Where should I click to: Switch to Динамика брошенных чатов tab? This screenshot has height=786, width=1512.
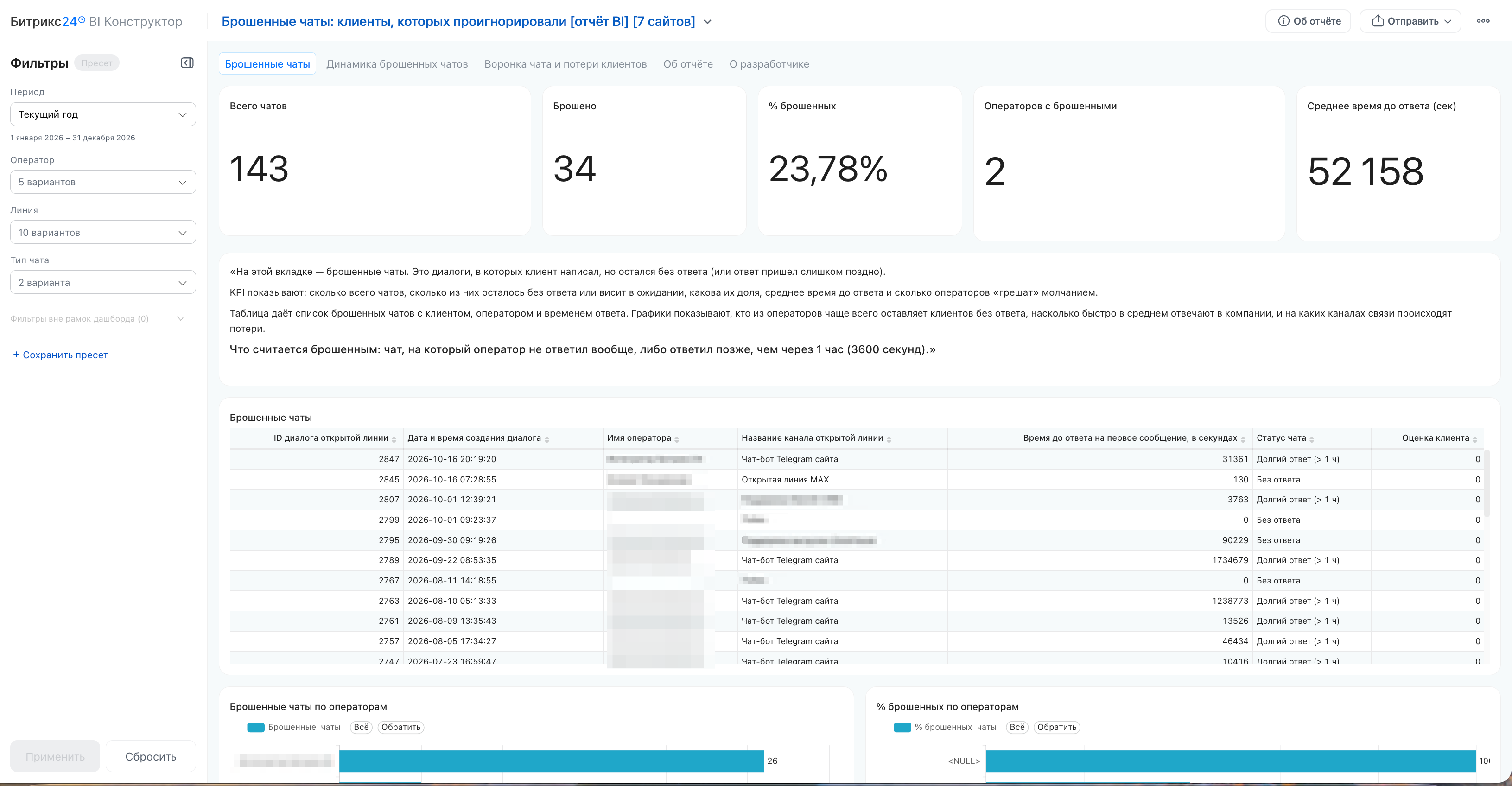coord(397,64)
